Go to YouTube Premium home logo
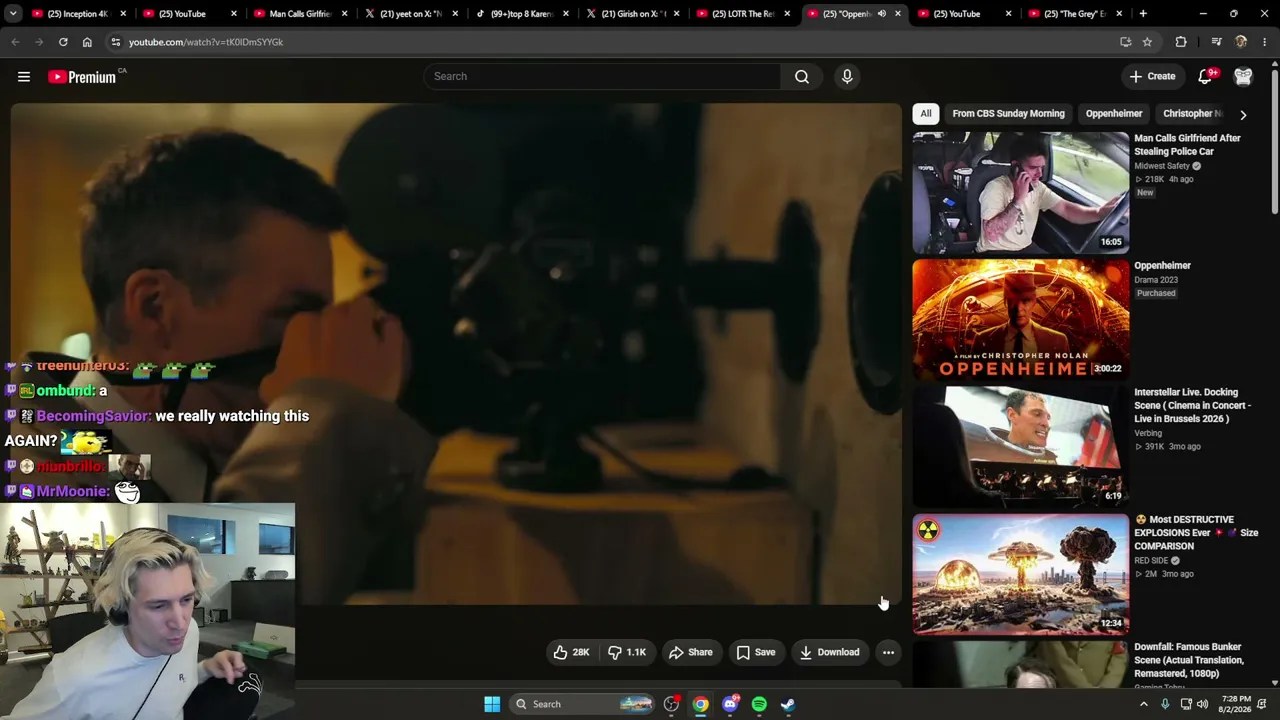This screenshot has width=1280, height=720. [84, 77]
